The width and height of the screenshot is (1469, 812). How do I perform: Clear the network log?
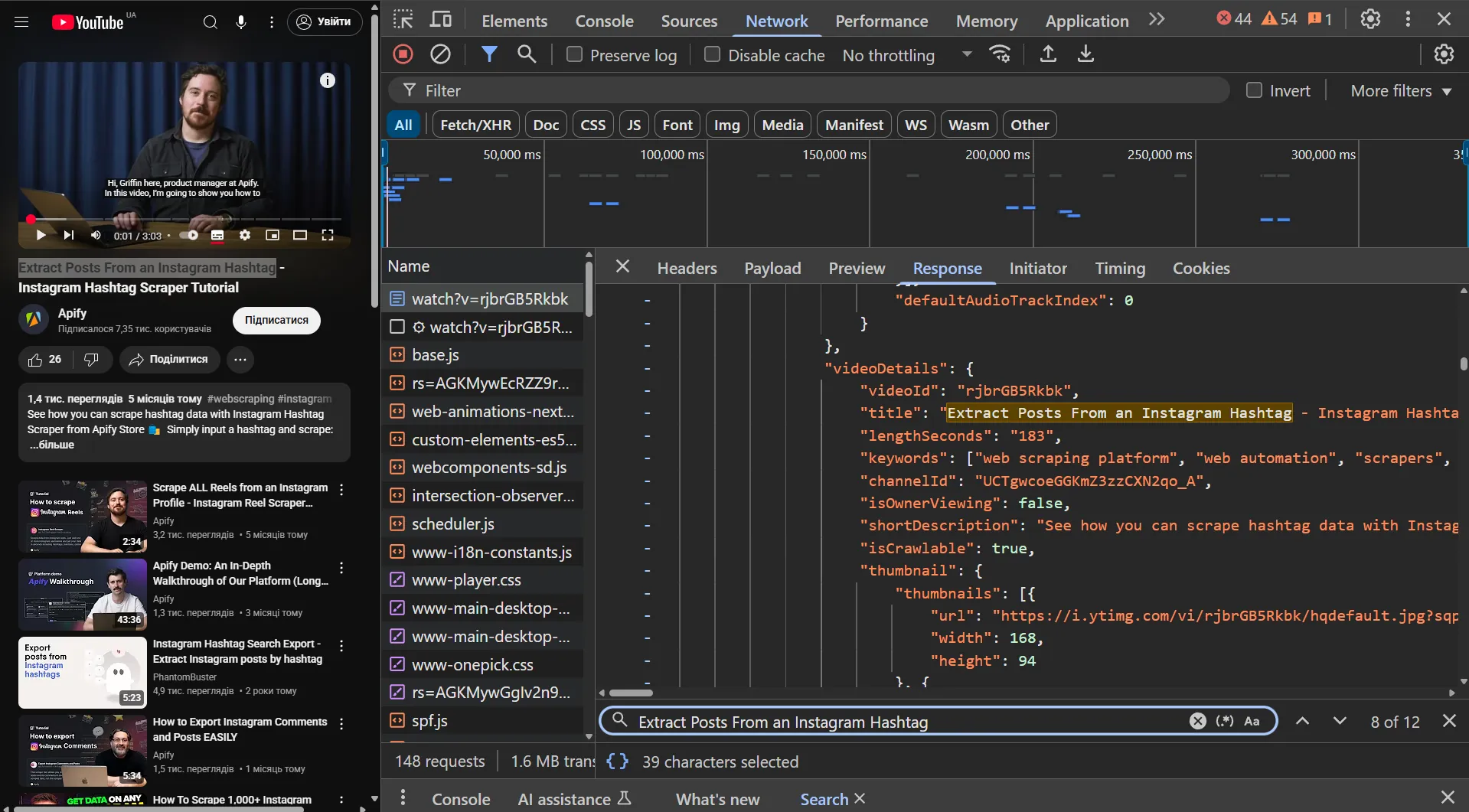pos(440,54)
